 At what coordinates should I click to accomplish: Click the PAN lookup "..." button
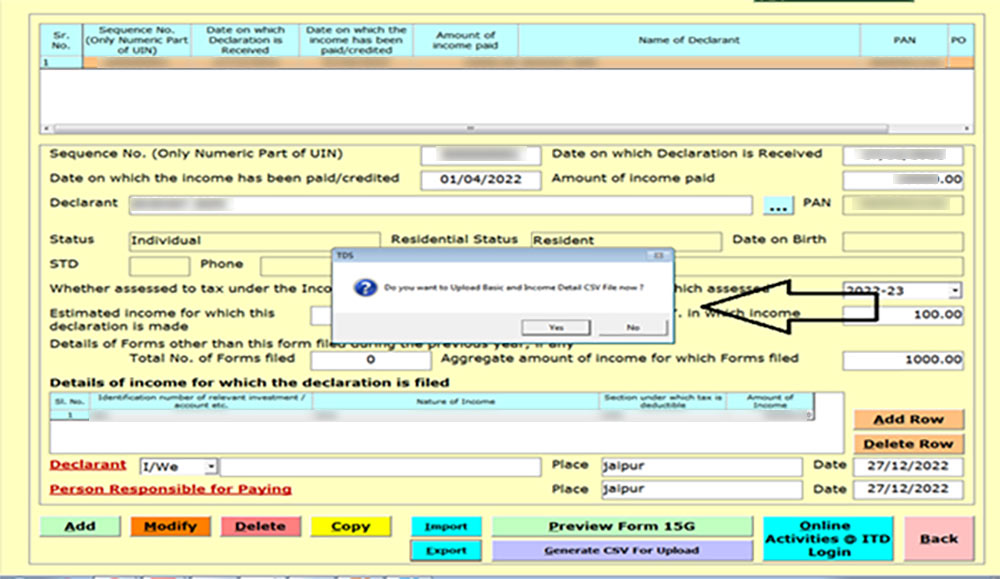pos(778,204)
